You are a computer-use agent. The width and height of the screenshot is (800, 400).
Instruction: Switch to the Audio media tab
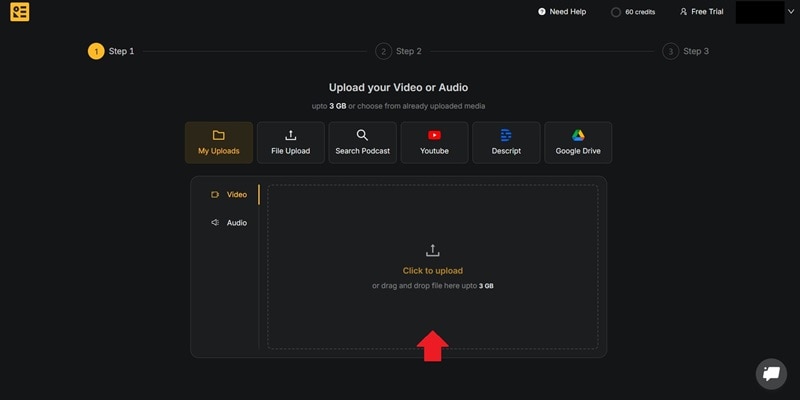(229, 222)
